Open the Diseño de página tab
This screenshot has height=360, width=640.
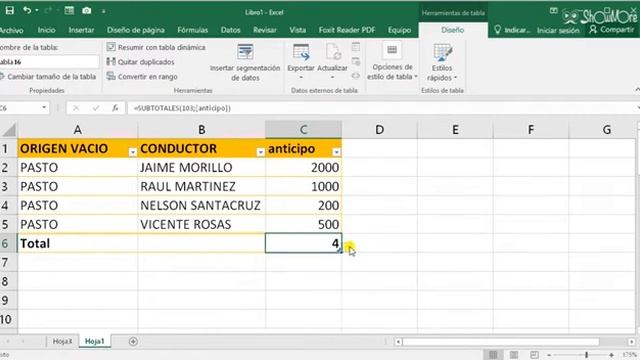pos(136,30)
